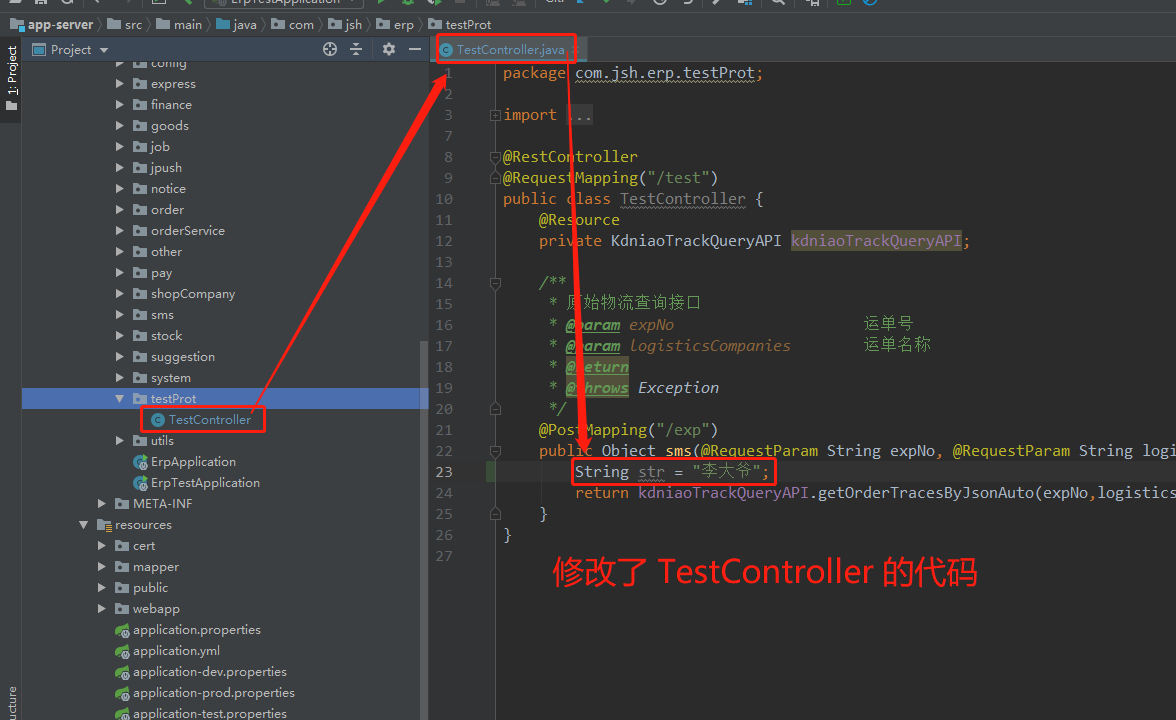Select ErpTestApplication class in tree
Screen dimensions: 1176x720
(x=205, y=483)
